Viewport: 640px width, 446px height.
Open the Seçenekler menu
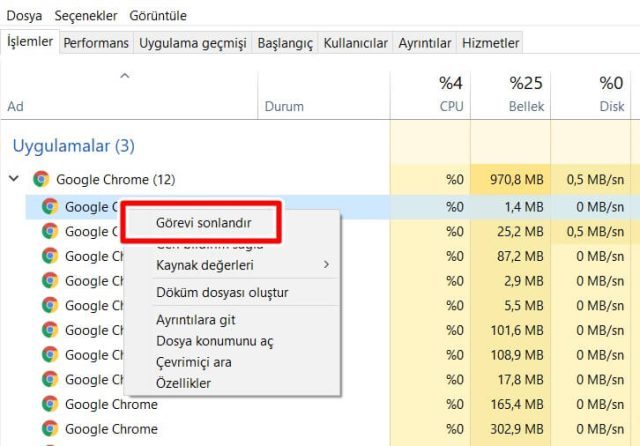(x=86, y=16)
